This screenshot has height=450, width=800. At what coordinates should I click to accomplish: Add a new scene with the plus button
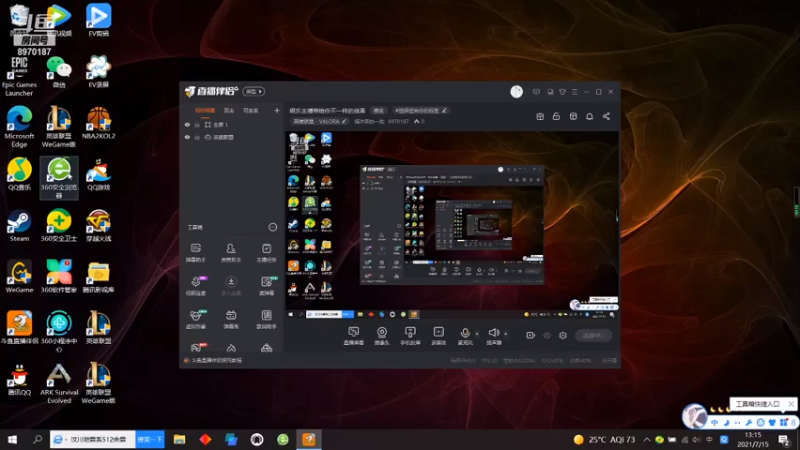pos(277,110)
